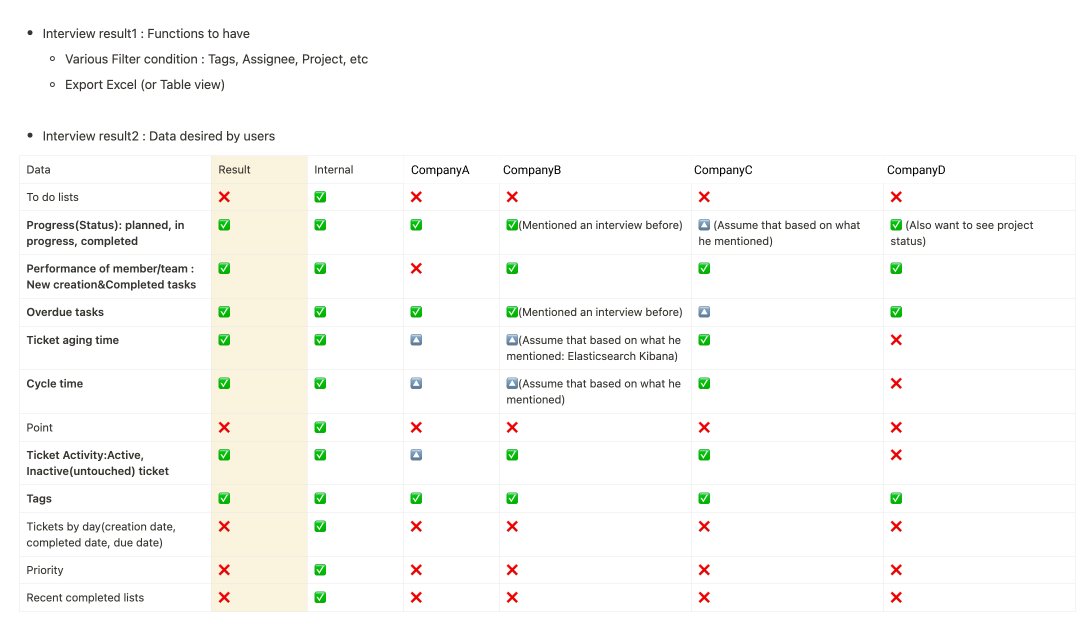Select the 'Ticket aging time' row label
This screenshot has height=626, width=1089.
point(72,340)
